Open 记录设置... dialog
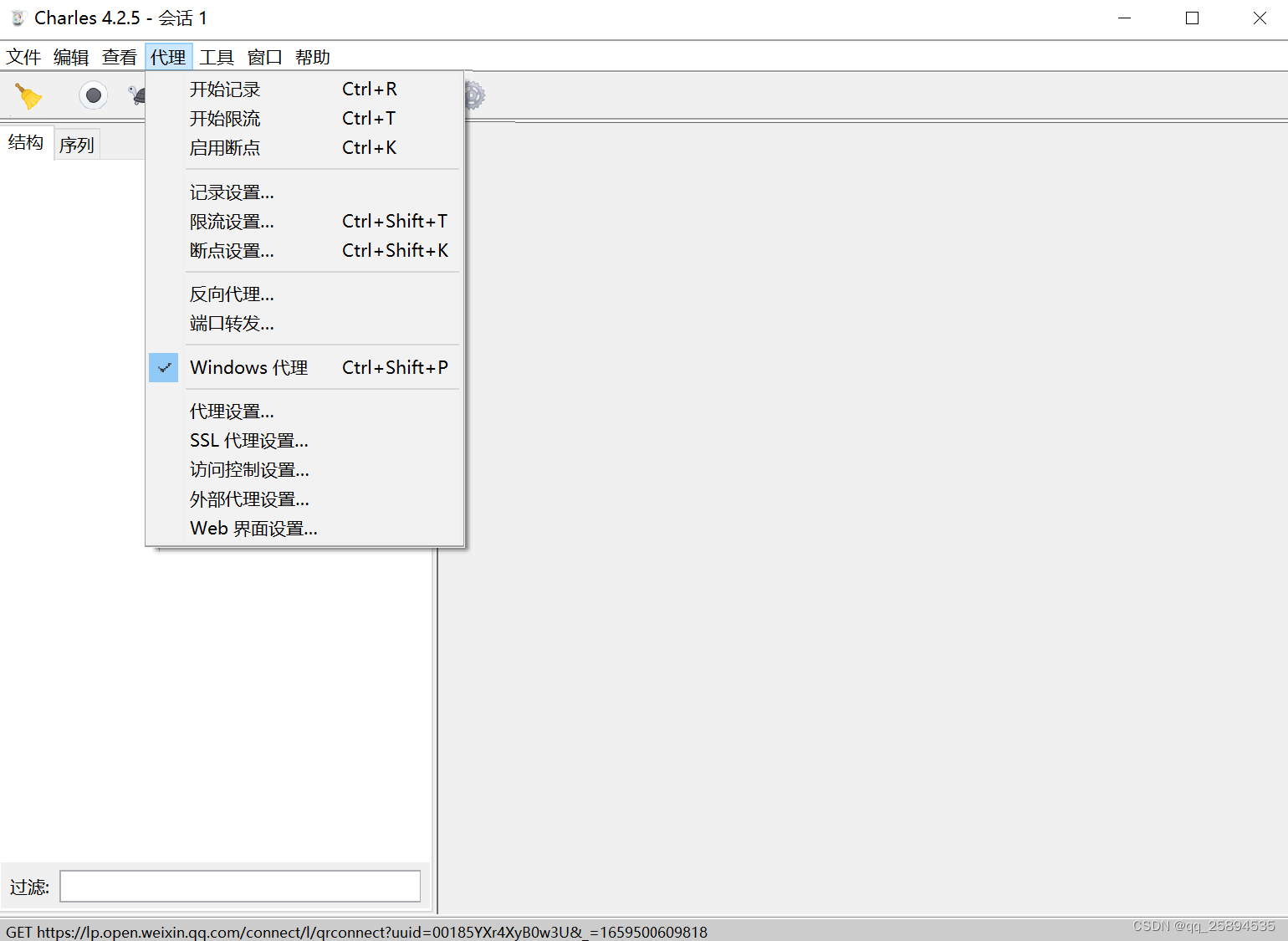The width and height of the screenshot is (1288, 941). 304,192
